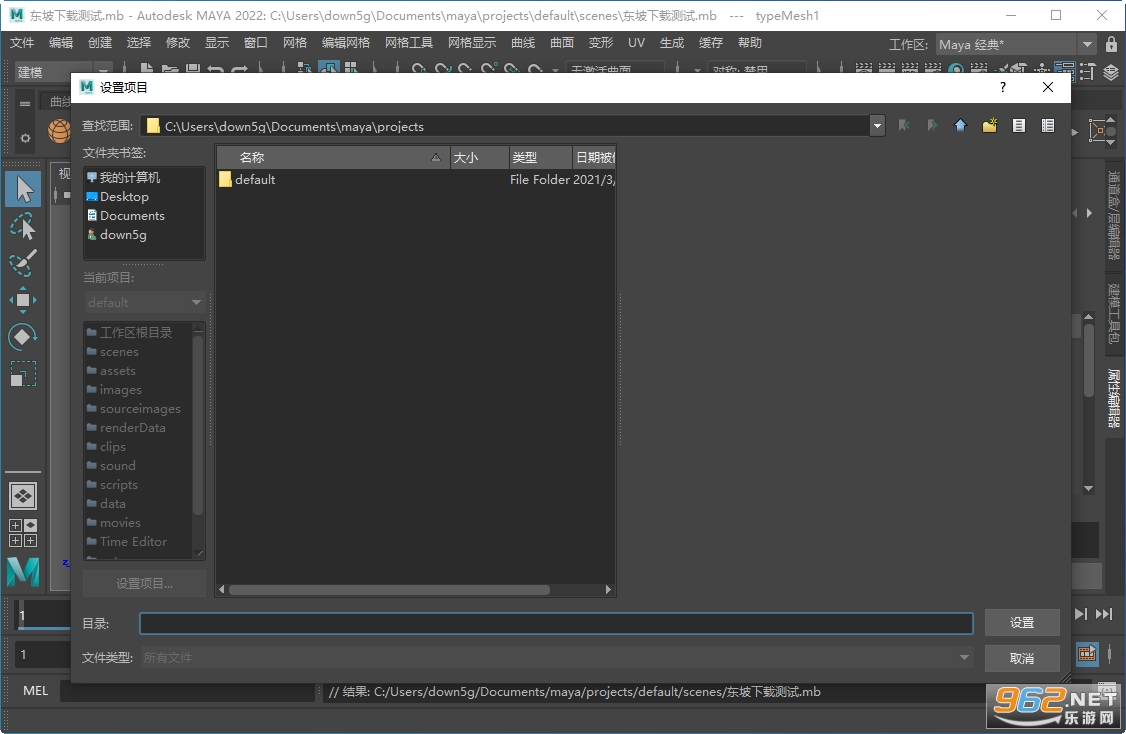Open the 文件 menu
This screenshot has width=1126, height=734.
click(22, 42)
